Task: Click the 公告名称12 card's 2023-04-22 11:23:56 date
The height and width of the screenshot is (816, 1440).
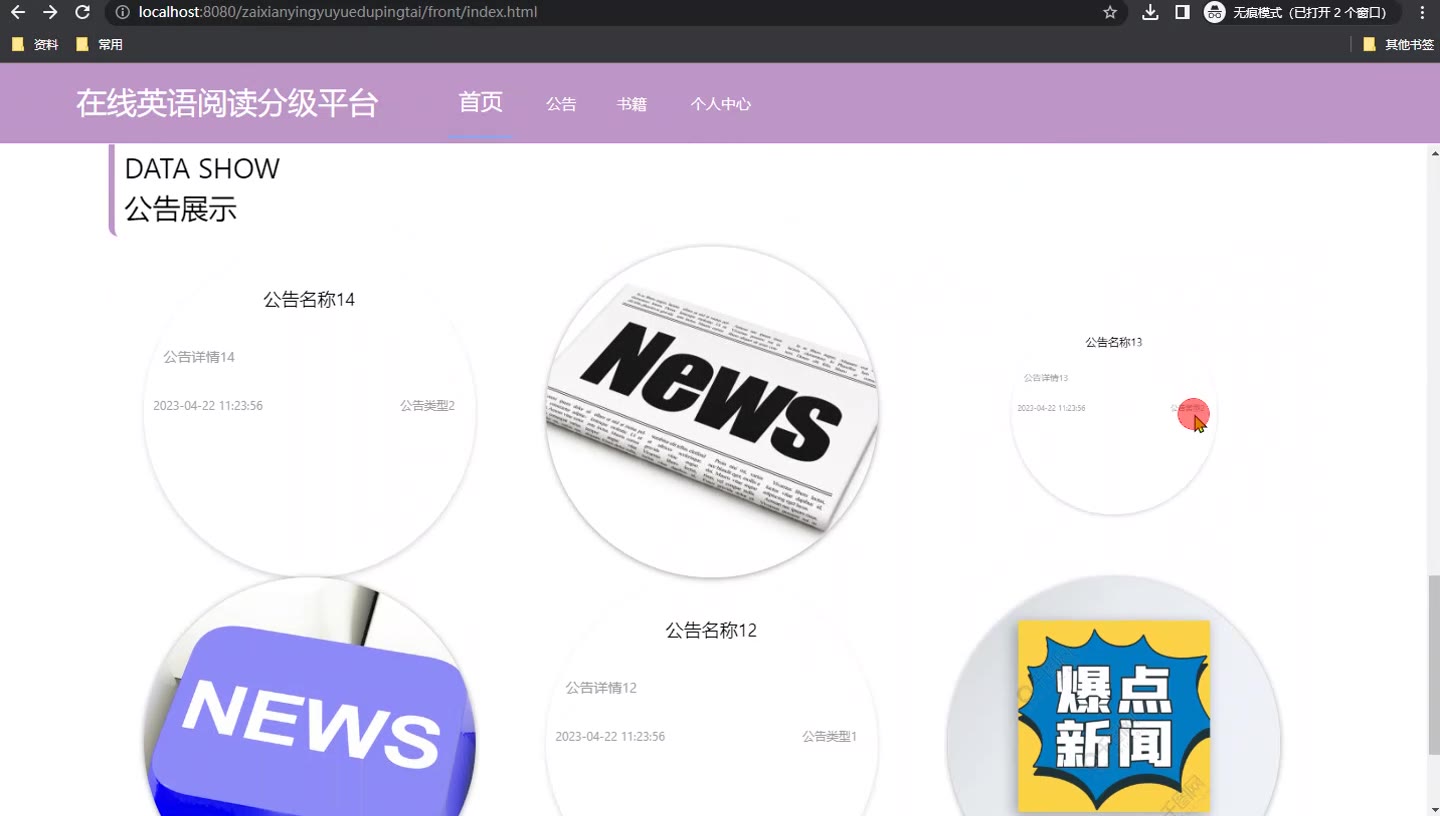Action: coord(610,736)
